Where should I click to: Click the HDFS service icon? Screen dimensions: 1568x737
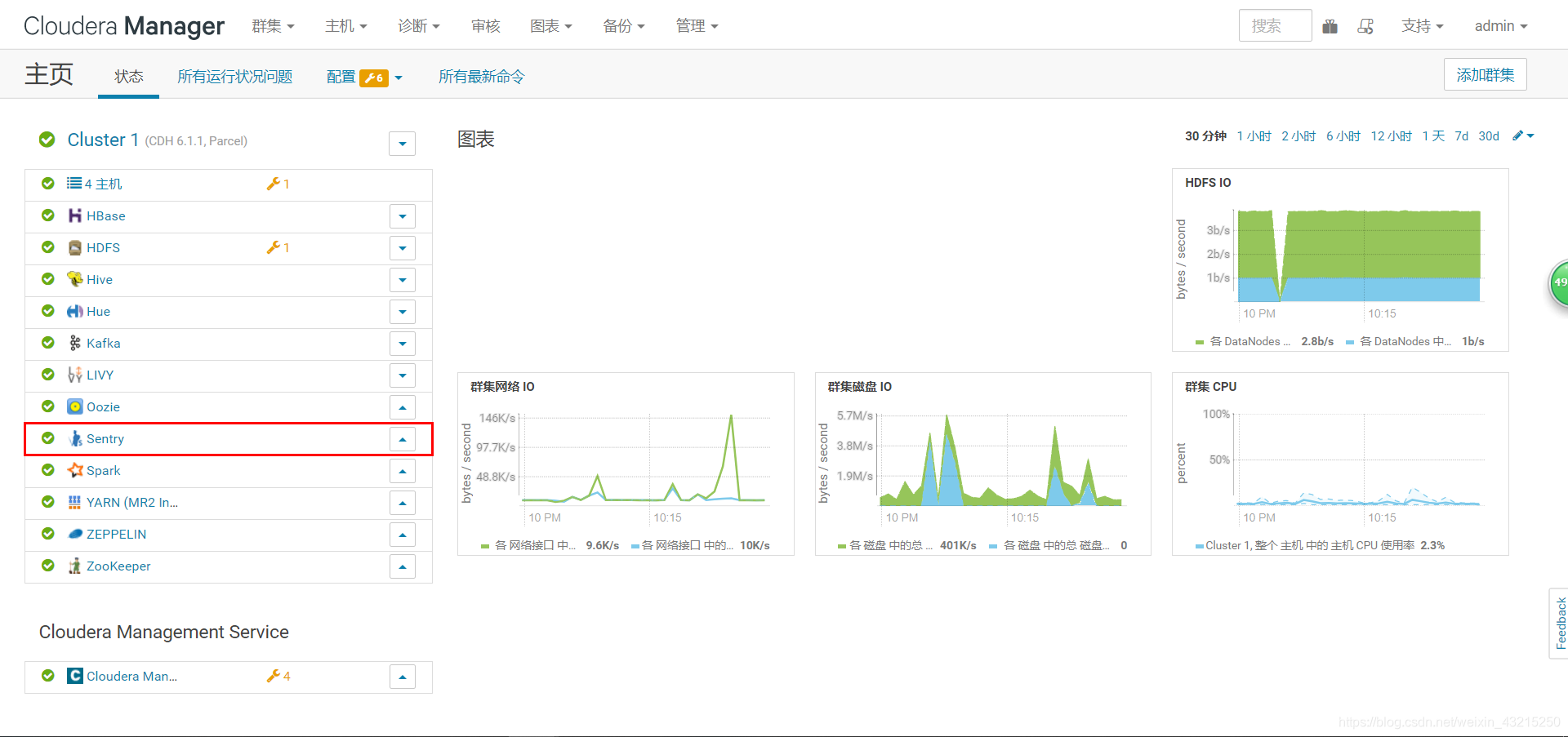[x=75, y=247]
